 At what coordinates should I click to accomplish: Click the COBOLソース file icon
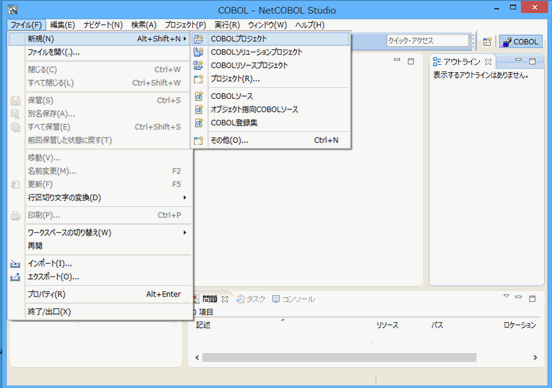pos(199,96)
